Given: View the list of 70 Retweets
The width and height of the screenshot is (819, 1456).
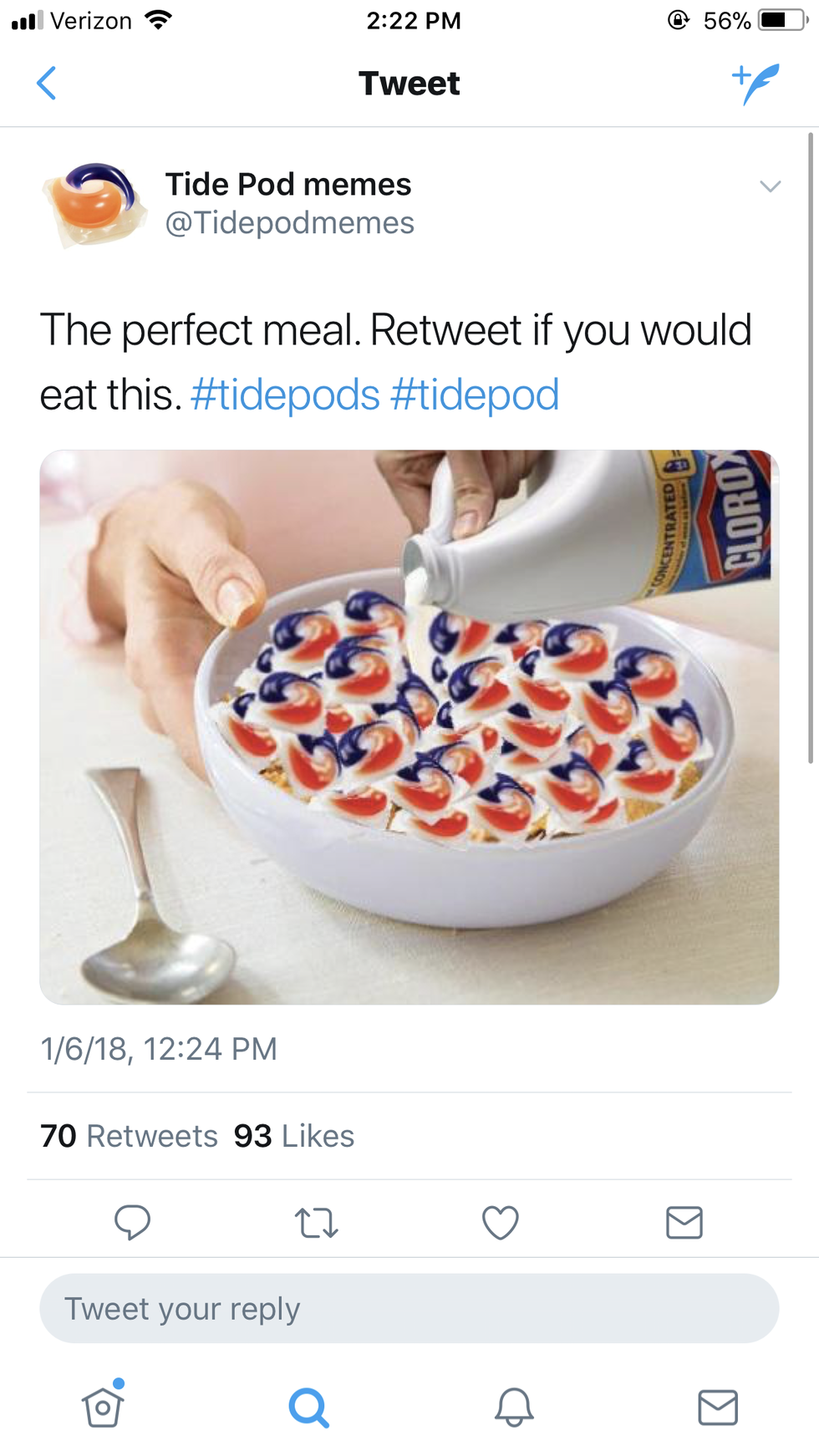Looking at the screenshot, I should tap(129, 1136).
